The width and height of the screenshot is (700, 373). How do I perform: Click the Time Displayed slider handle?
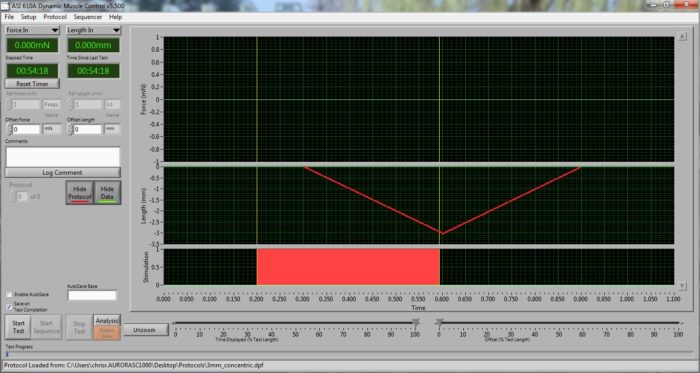416,322
